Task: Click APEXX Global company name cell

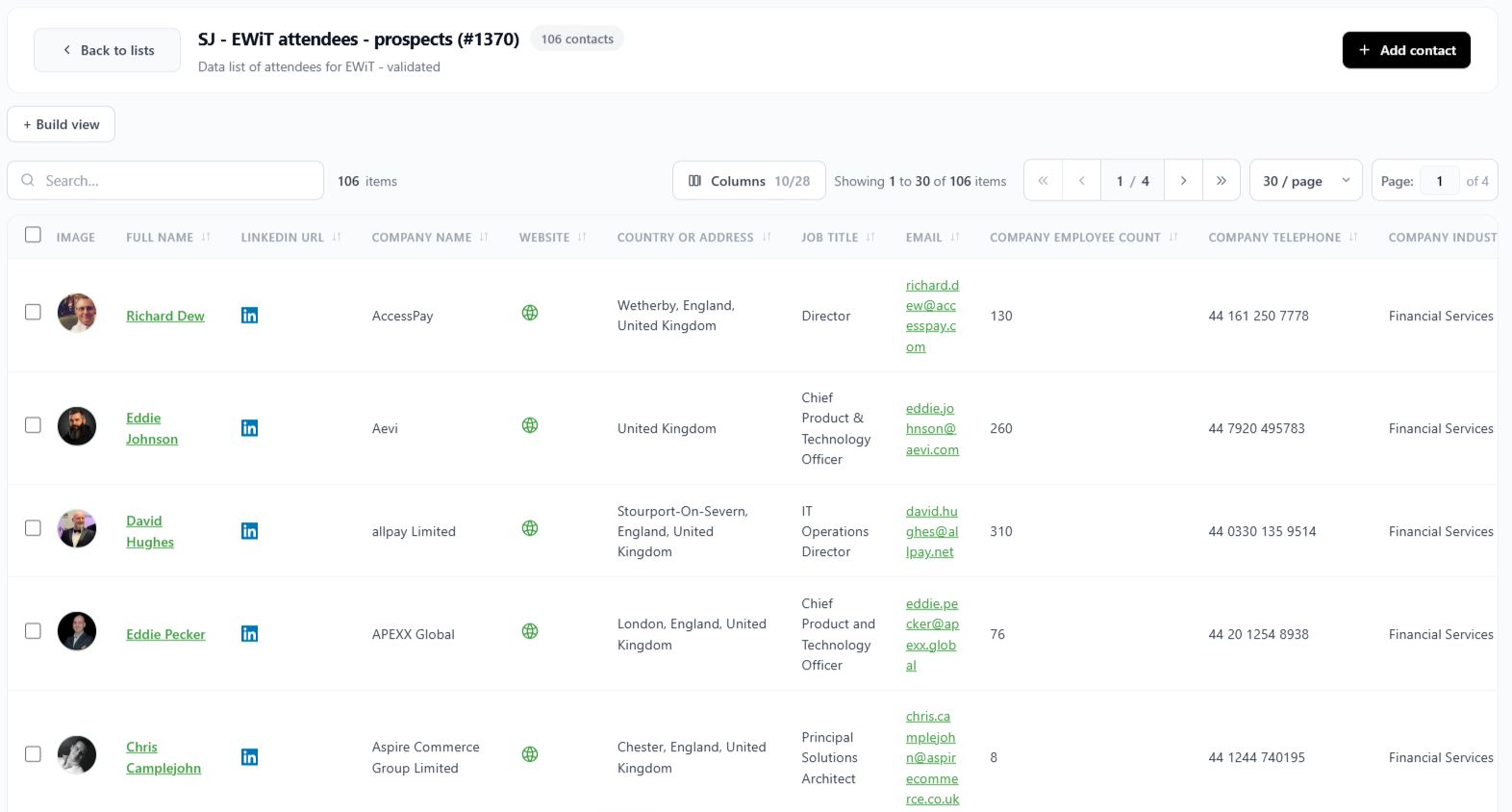Action: click(413, 634)
